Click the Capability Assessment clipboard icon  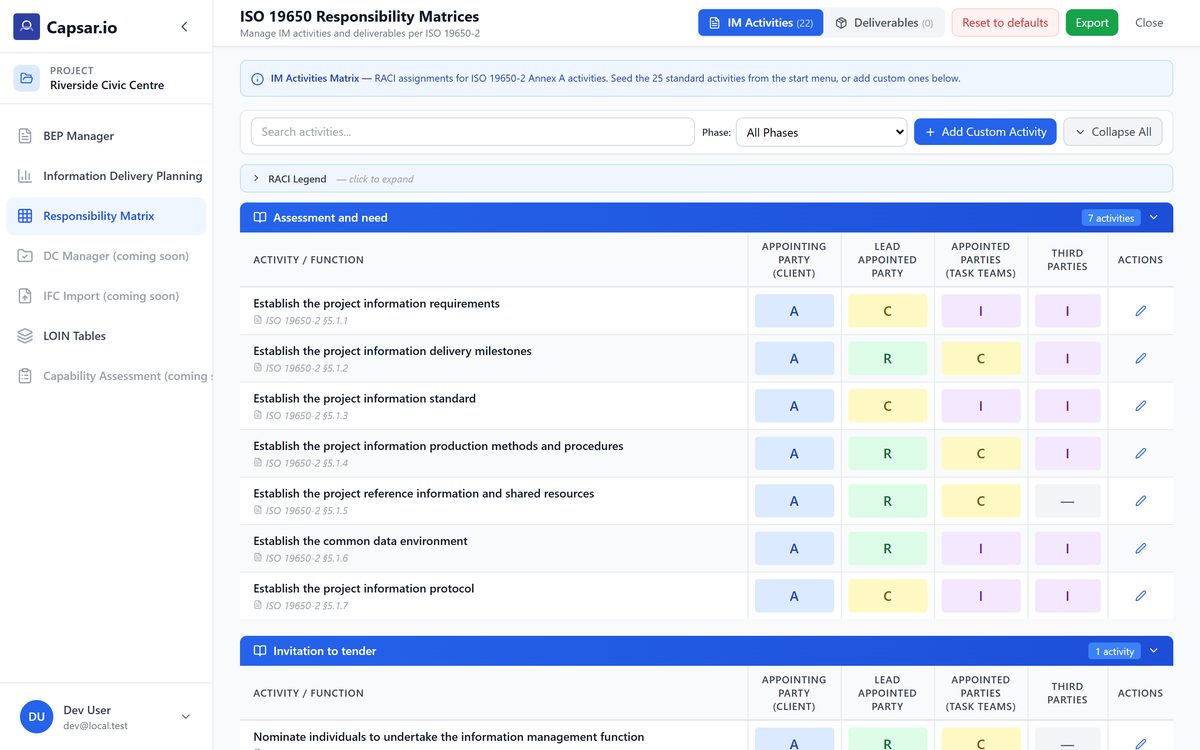25,376
